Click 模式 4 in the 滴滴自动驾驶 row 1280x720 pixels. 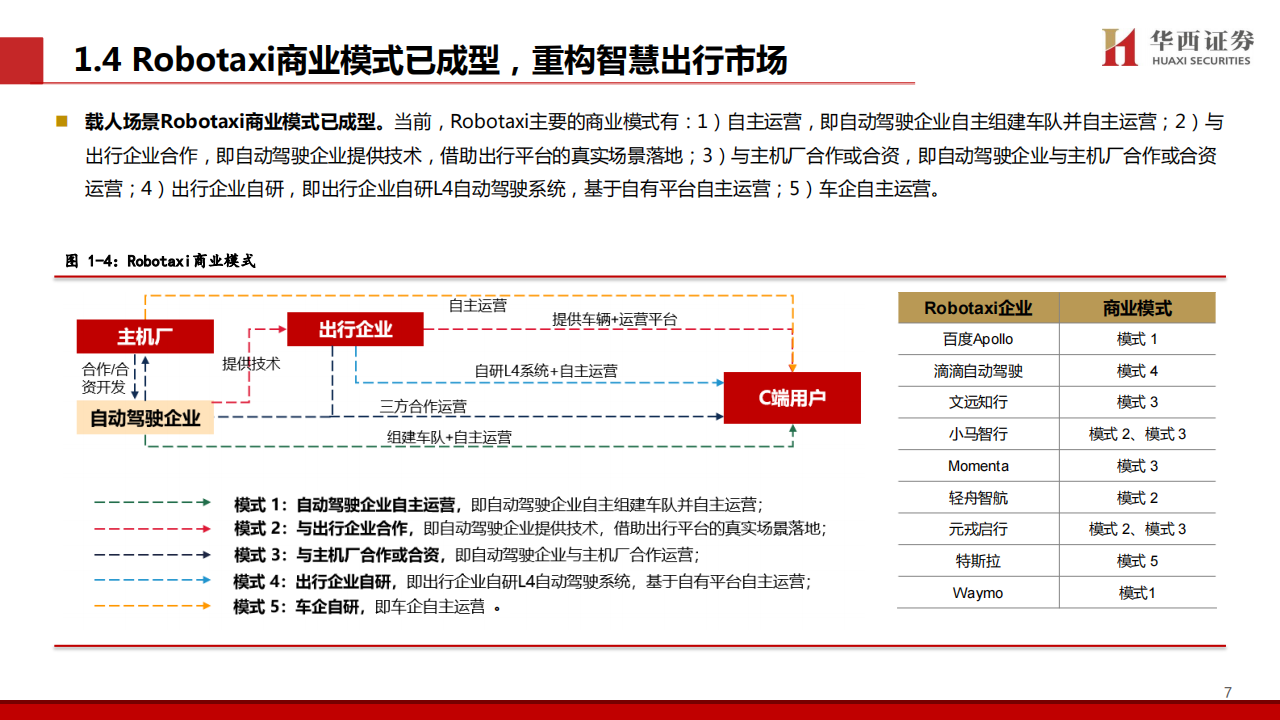point(1138,371)
